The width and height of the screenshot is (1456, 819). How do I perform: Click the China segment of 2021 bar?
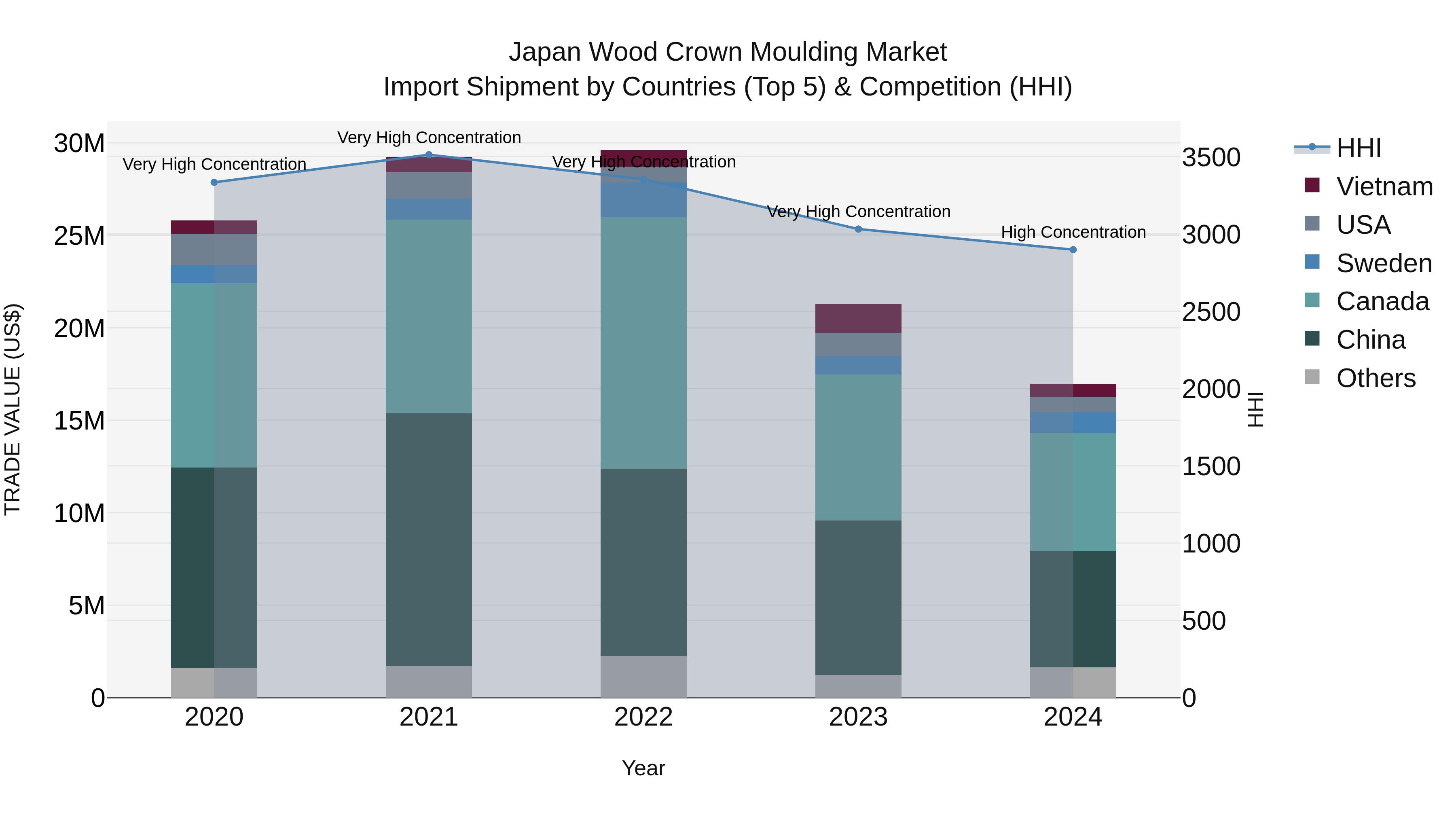428,539
